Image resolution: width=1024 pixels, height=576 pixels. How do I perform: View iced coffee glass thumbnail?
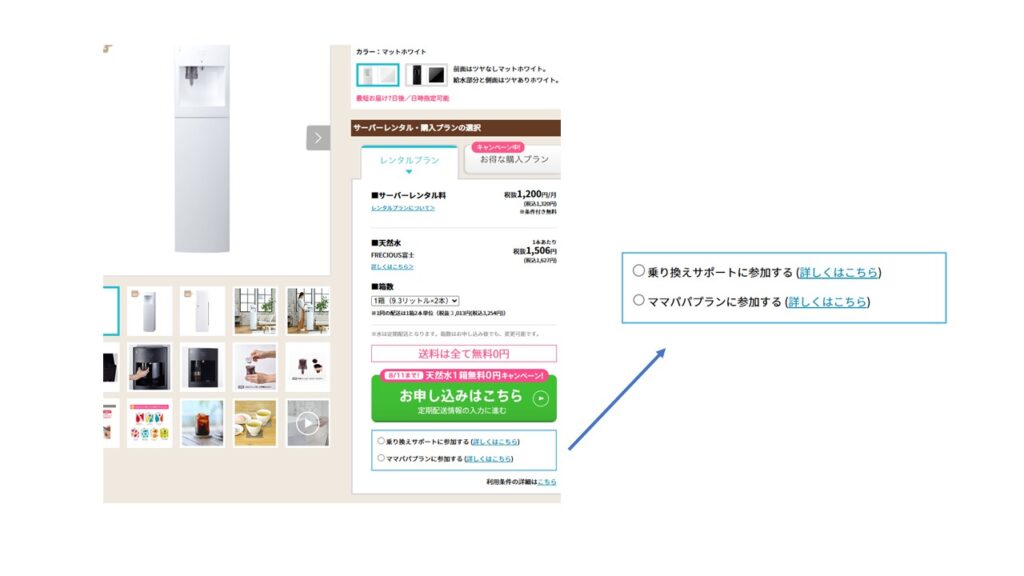click(202, 423)
